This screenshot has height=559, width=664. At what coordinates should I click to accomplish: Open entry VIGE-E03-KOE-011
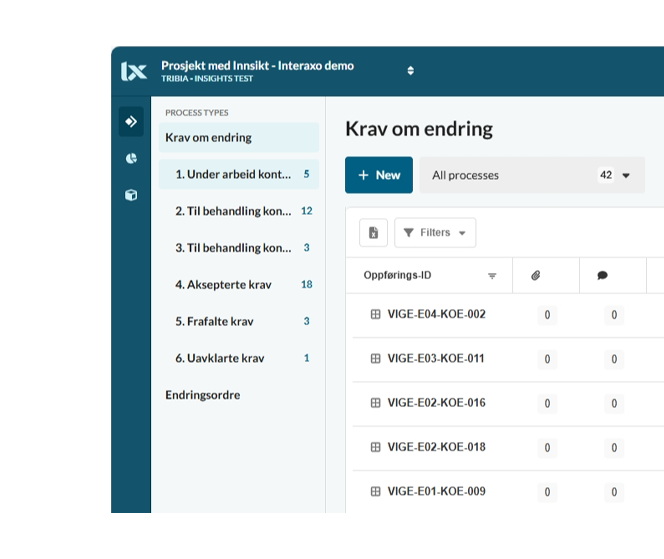coord(436,359)
